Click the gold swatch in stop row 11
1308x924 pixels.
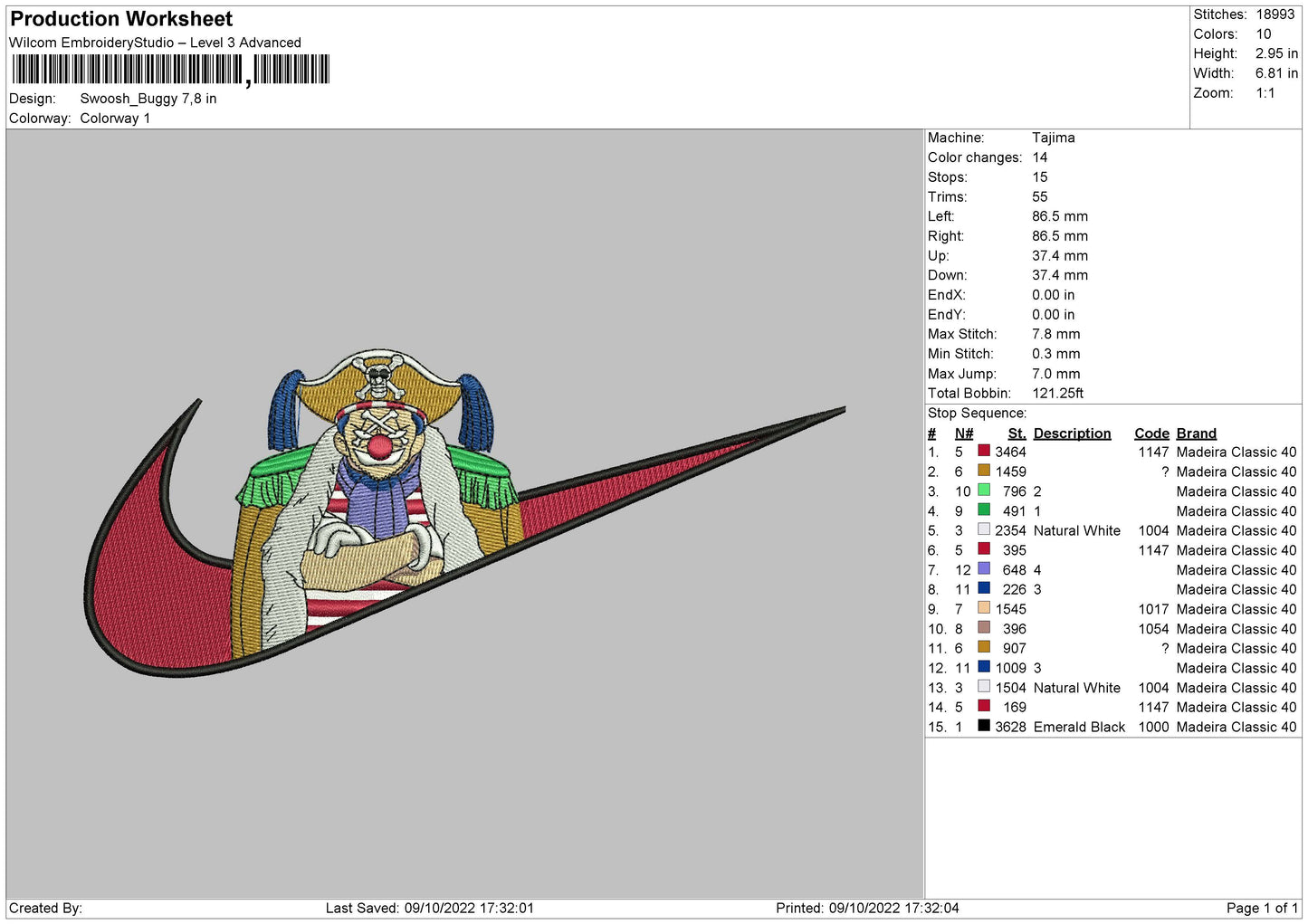pyautogui.click(x=984, y=647)
